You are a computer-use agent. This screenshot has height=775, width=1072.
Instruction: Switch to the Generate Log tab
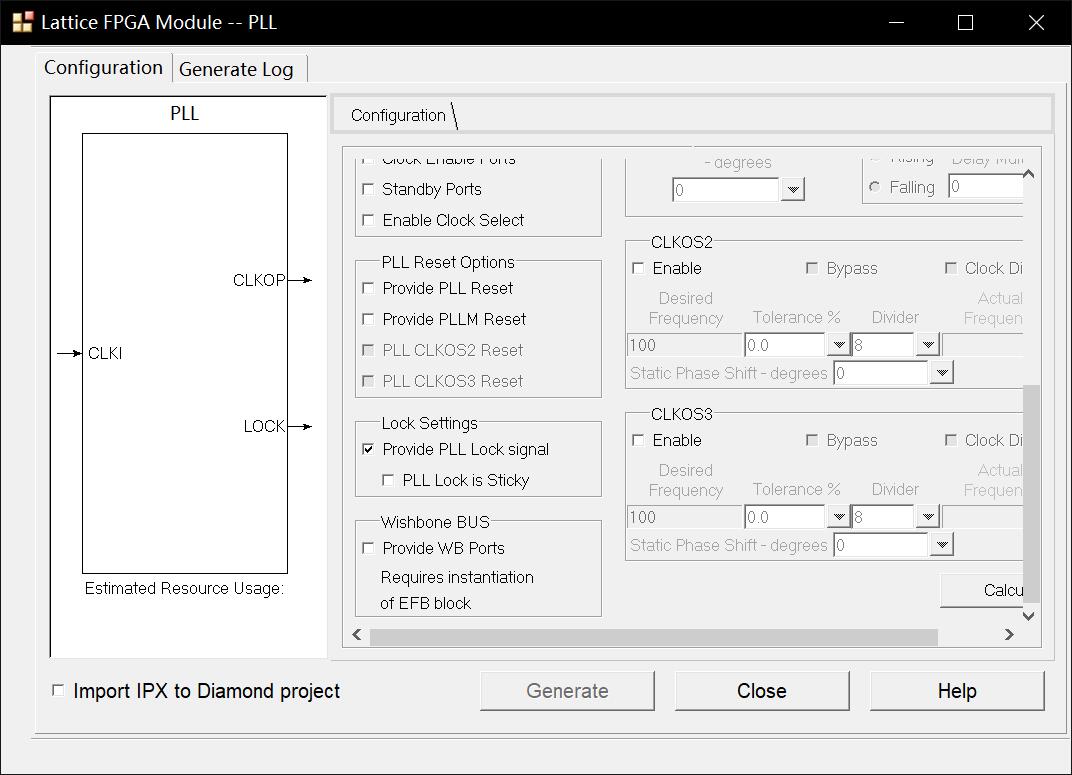point(236,69)
